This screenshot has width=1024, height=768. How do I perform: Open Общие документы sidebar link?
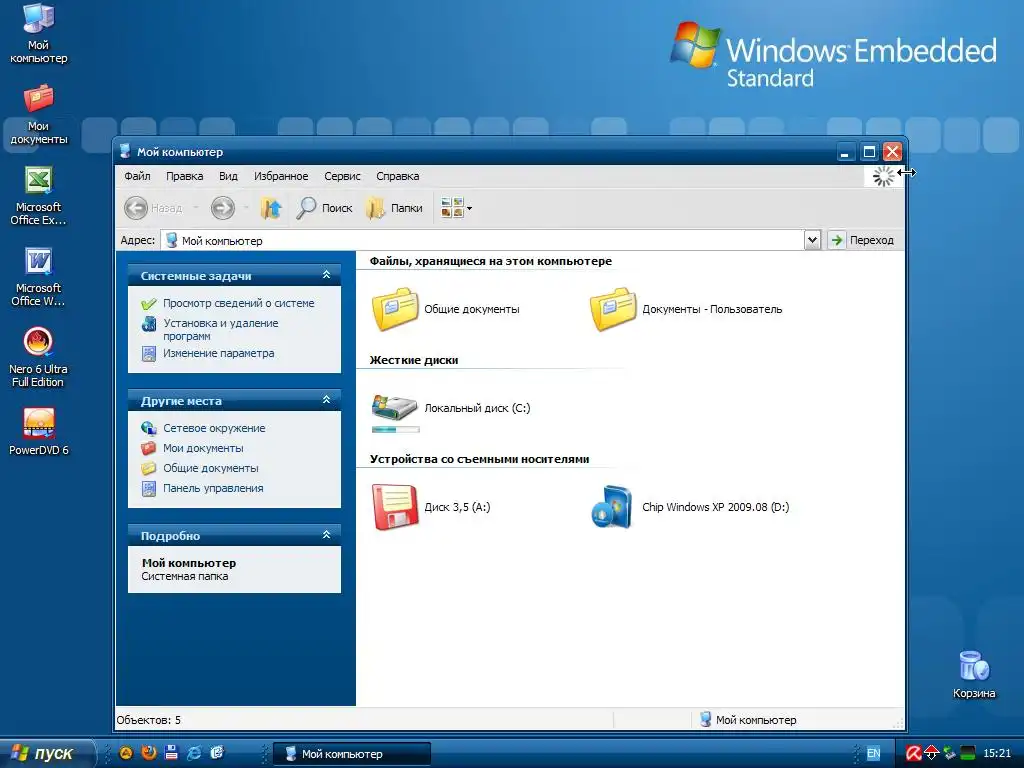pyautogui.click(x=210, y=468)
